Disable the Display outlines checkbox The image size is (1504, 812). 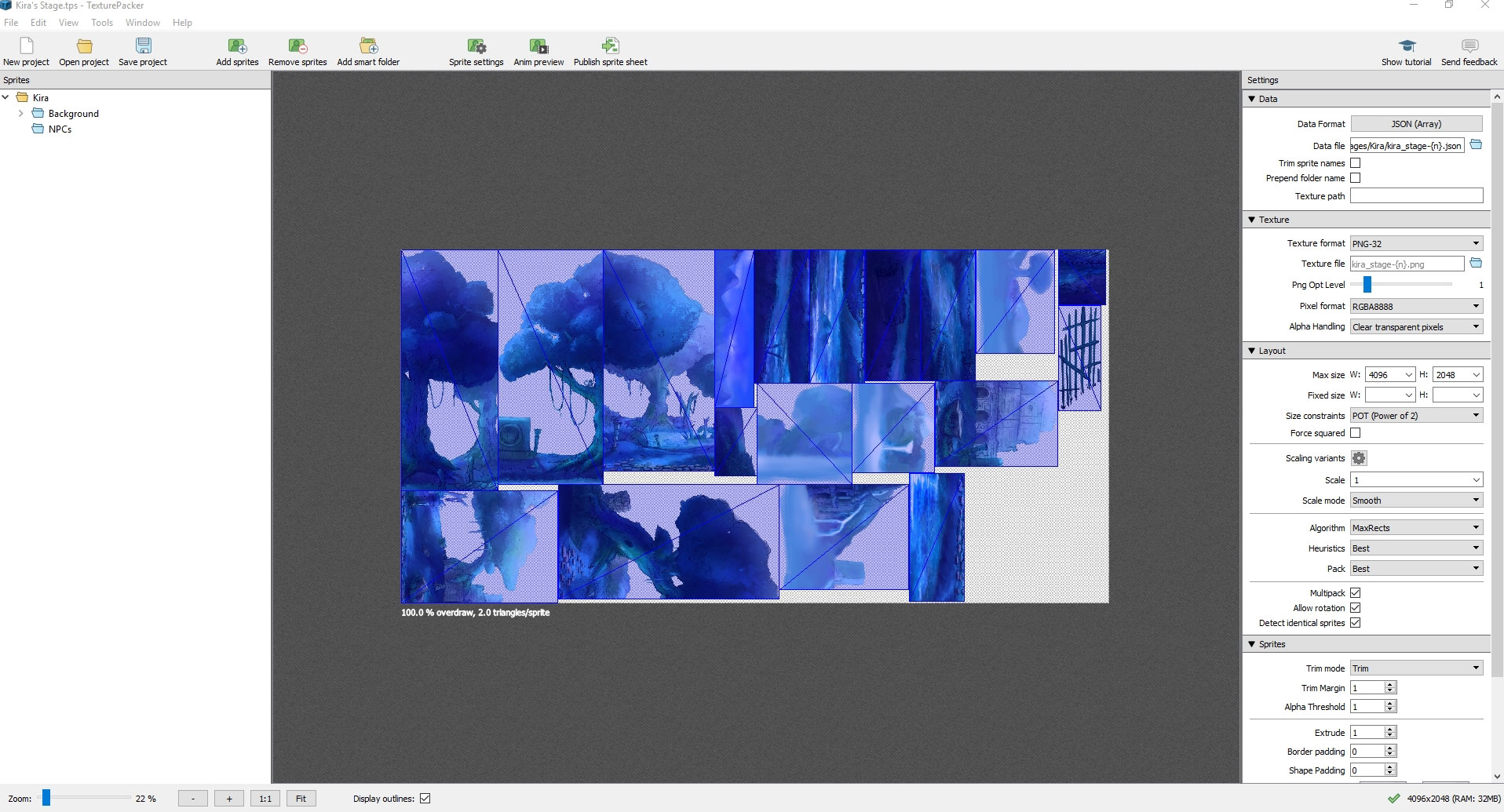tap(425, 799)
